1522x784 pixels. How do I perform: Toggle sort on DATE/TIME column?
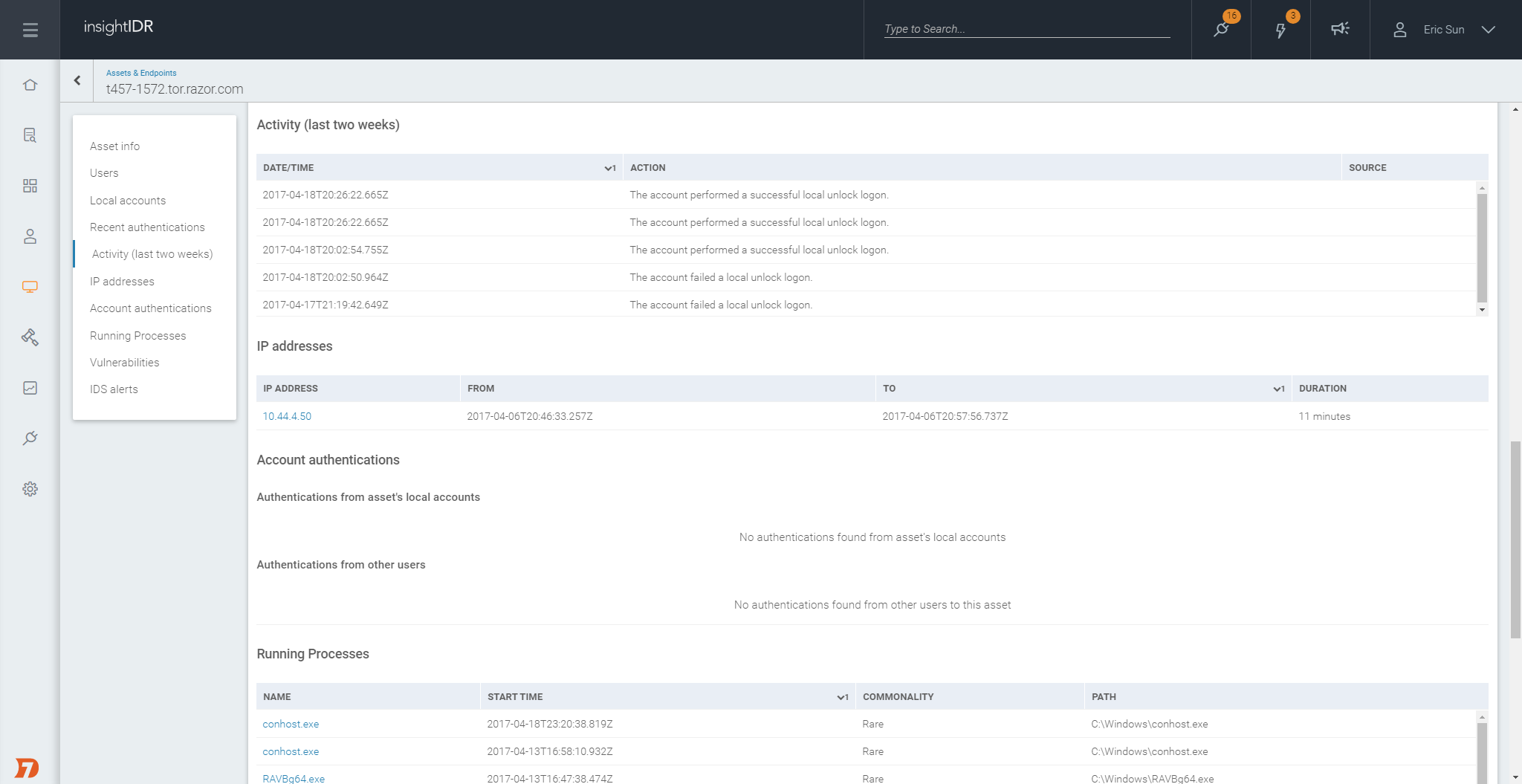click(609, 168)
